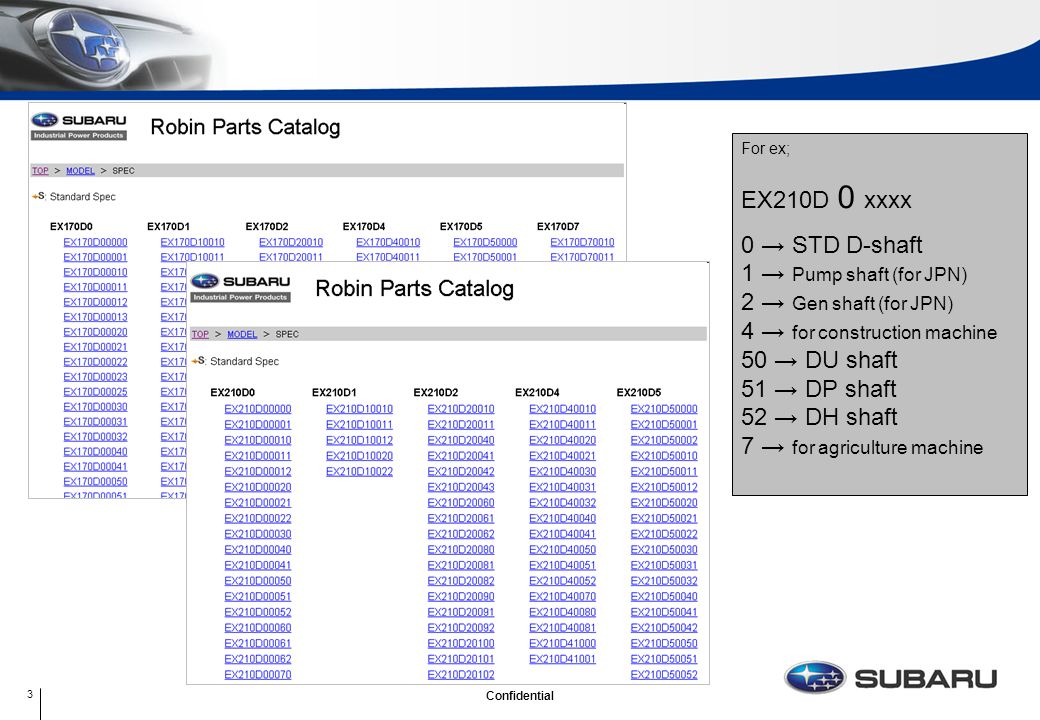The image size is (1040, 720).
Task: Click the Standard Spec icon in the EX210 window
Action: 198,361
